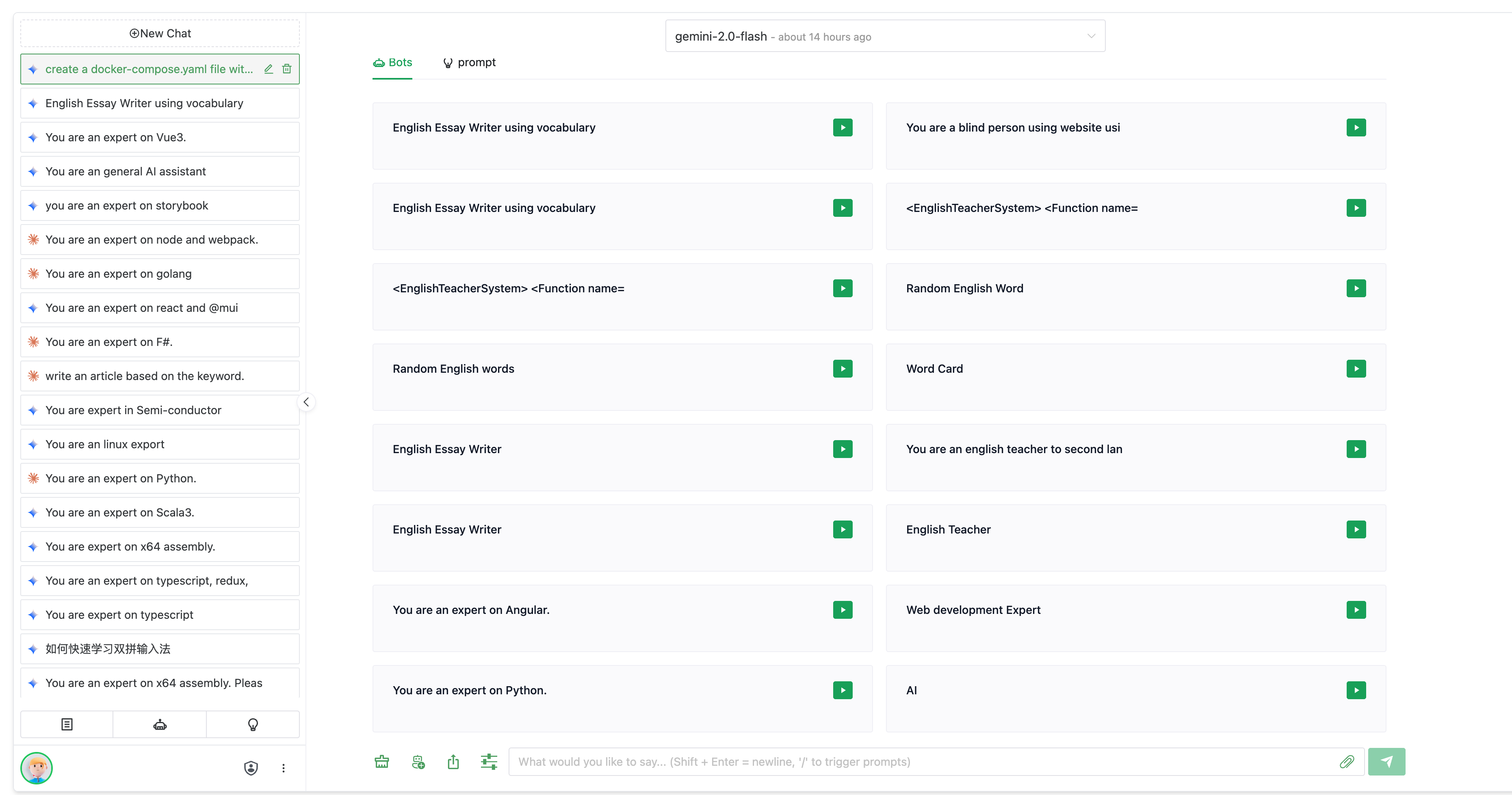
Task: Switch to the Bots tab
Action: click(x=393, y=63)
